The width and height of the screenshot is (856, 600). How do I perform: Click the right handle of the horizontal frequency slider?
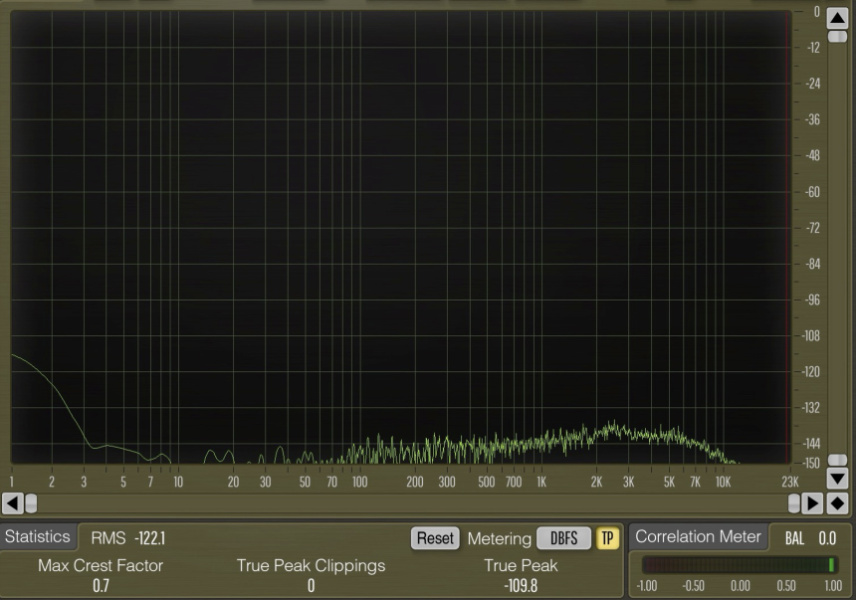coord(794,503)
